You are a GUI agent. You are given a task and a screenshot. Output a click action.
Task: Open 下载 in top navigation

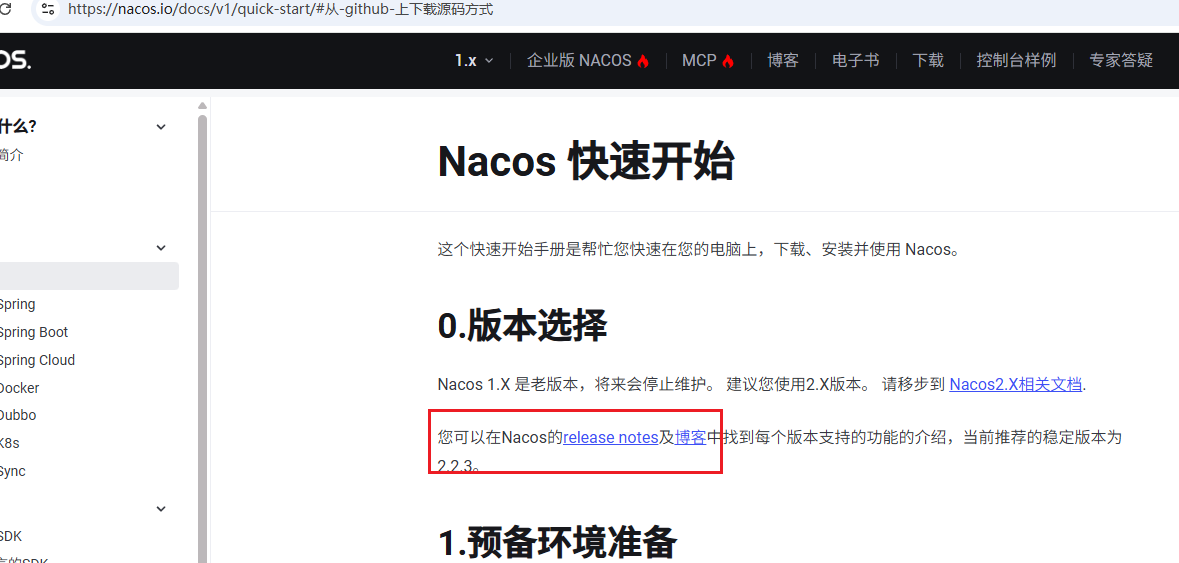tap(928, 61)
